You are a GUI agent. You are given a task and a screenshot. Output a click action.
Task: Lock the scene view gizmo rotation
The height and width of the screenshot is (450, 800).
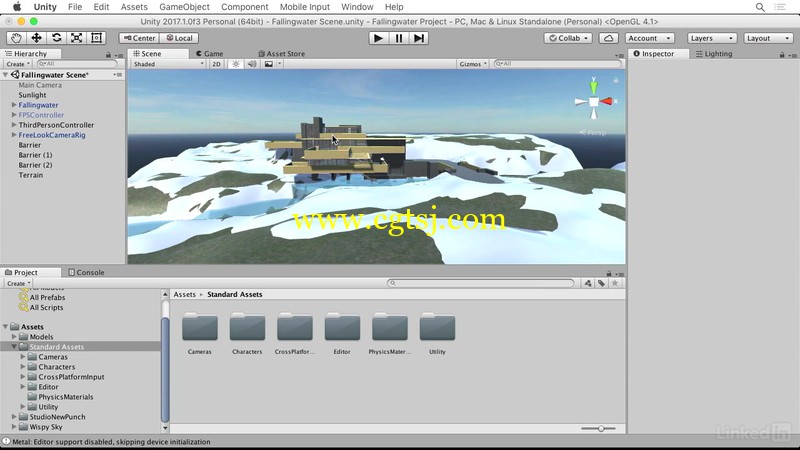pos(616,80)
